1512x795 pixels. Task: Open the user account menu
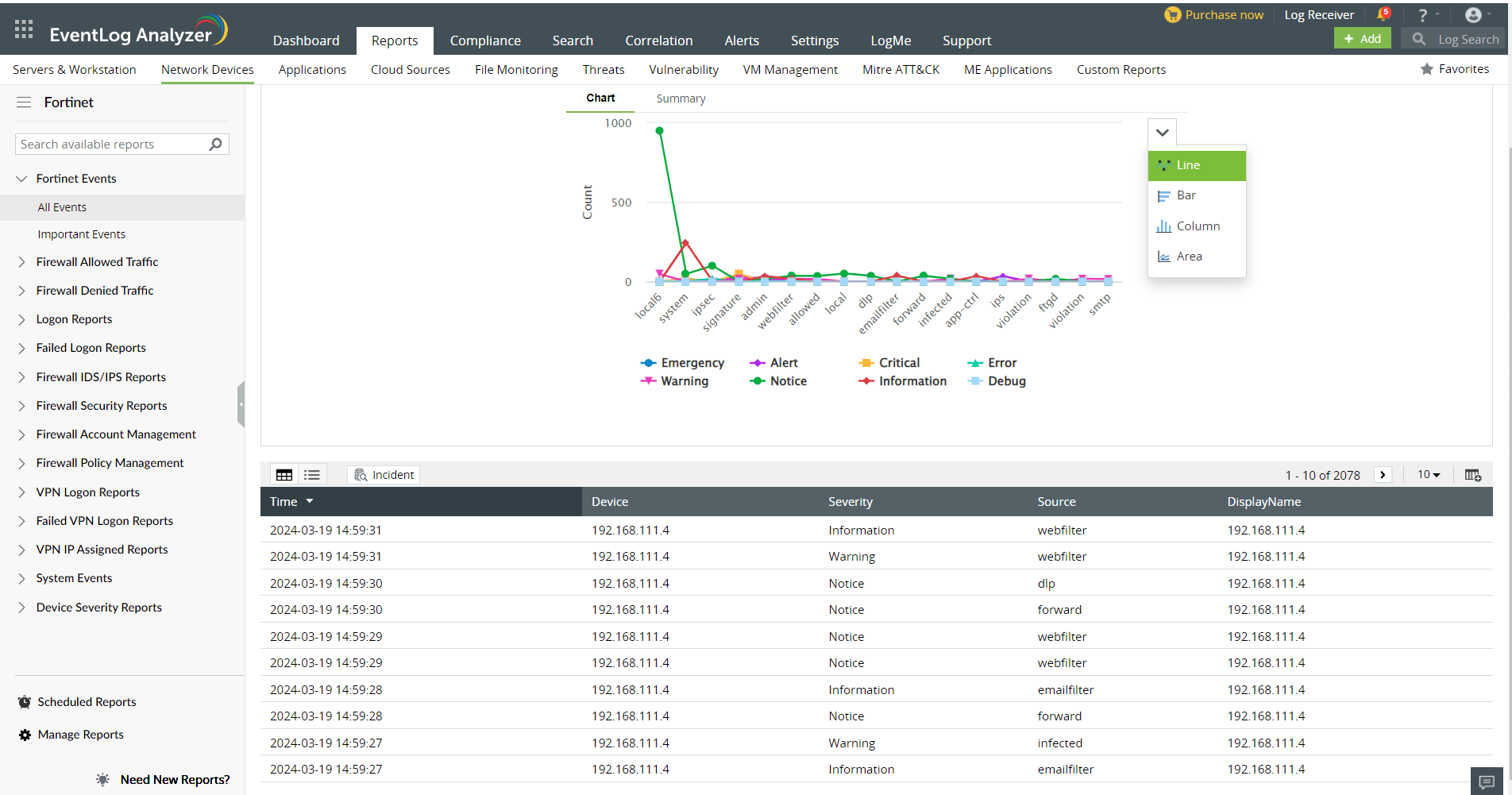[1474, 14]
